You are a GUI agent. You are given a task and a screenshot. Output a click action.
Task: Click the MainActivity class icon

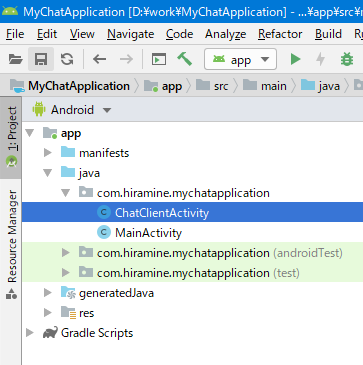pos(104,232)
